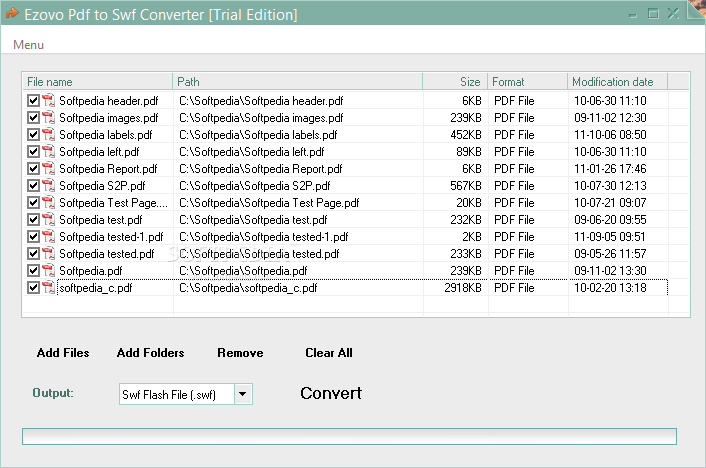Sort by Size column header
The width and height of the screenshot is (706, 468).
[455, 82]
